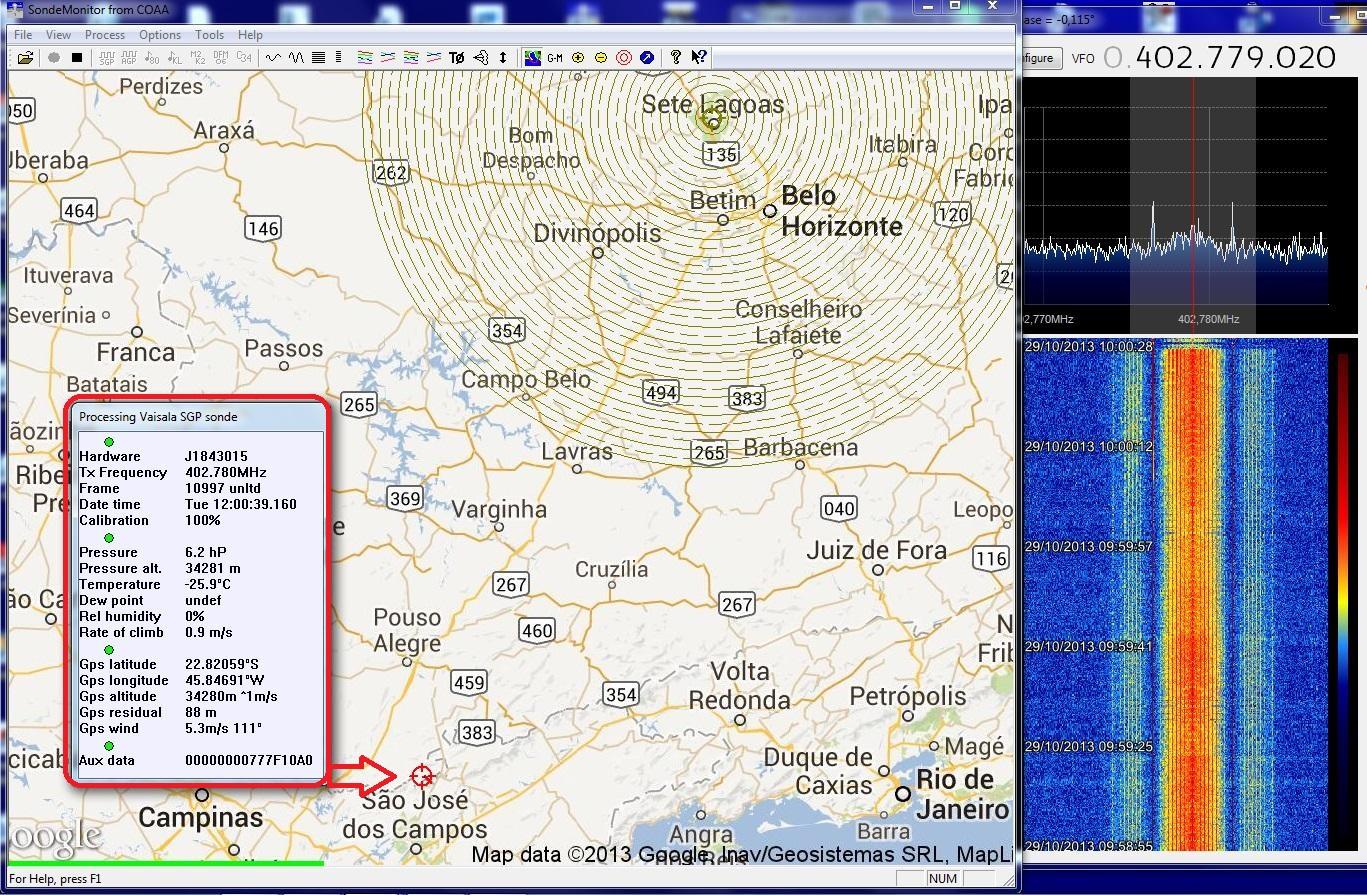1367x895 pixels.
Task: Open the Options menu
Action: pyautogui.click(x=160, y=34)
